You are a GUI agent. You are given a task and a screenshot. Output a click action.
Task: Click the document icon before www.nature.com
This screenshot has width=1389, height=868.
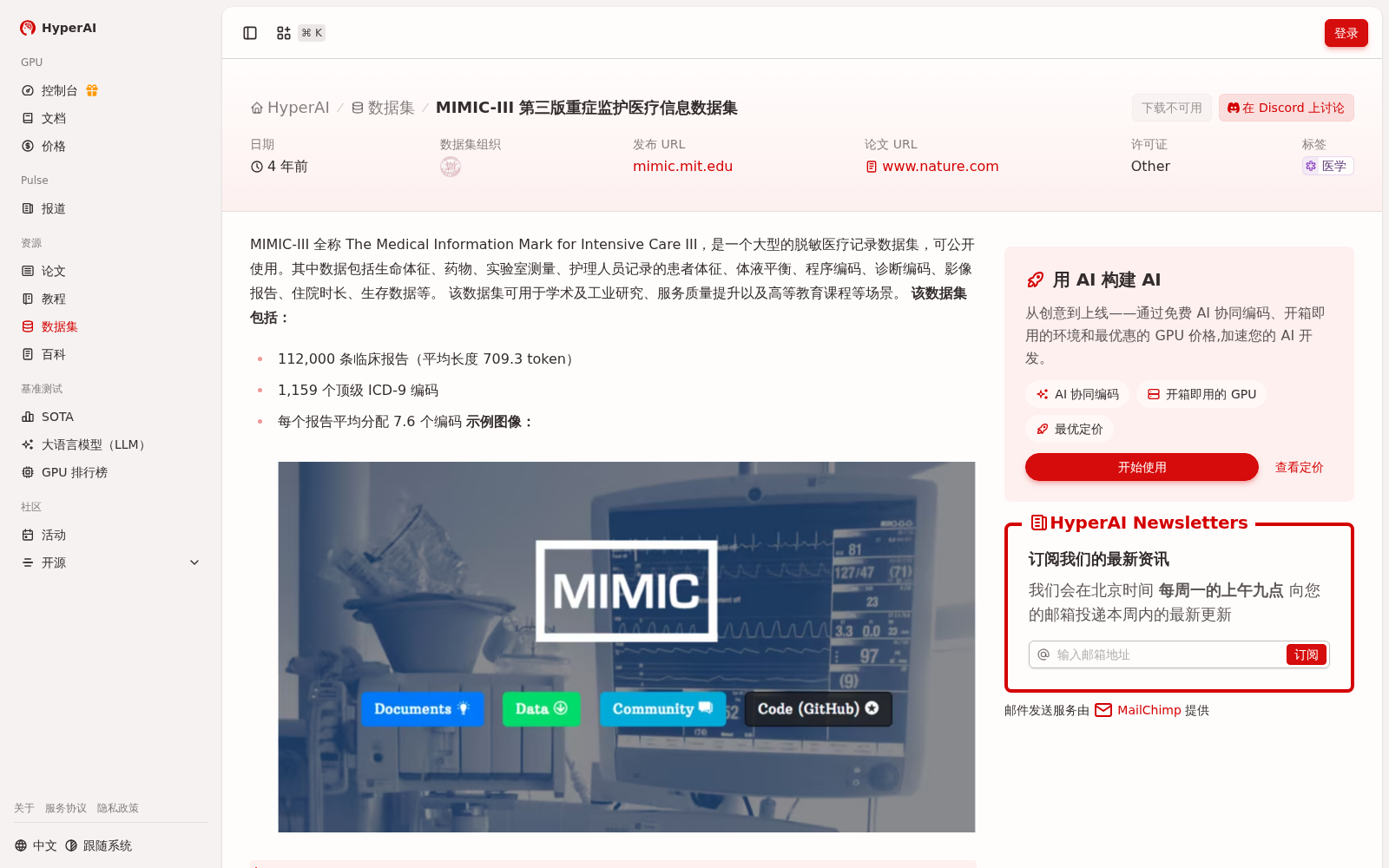click(x=872, y=167)
